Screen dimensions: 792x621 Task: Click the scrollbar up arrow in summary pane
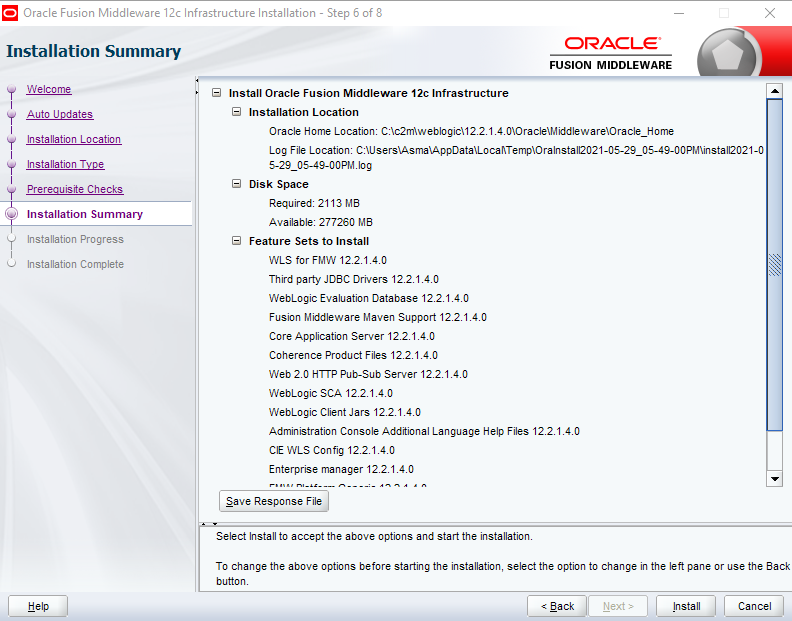774,91
